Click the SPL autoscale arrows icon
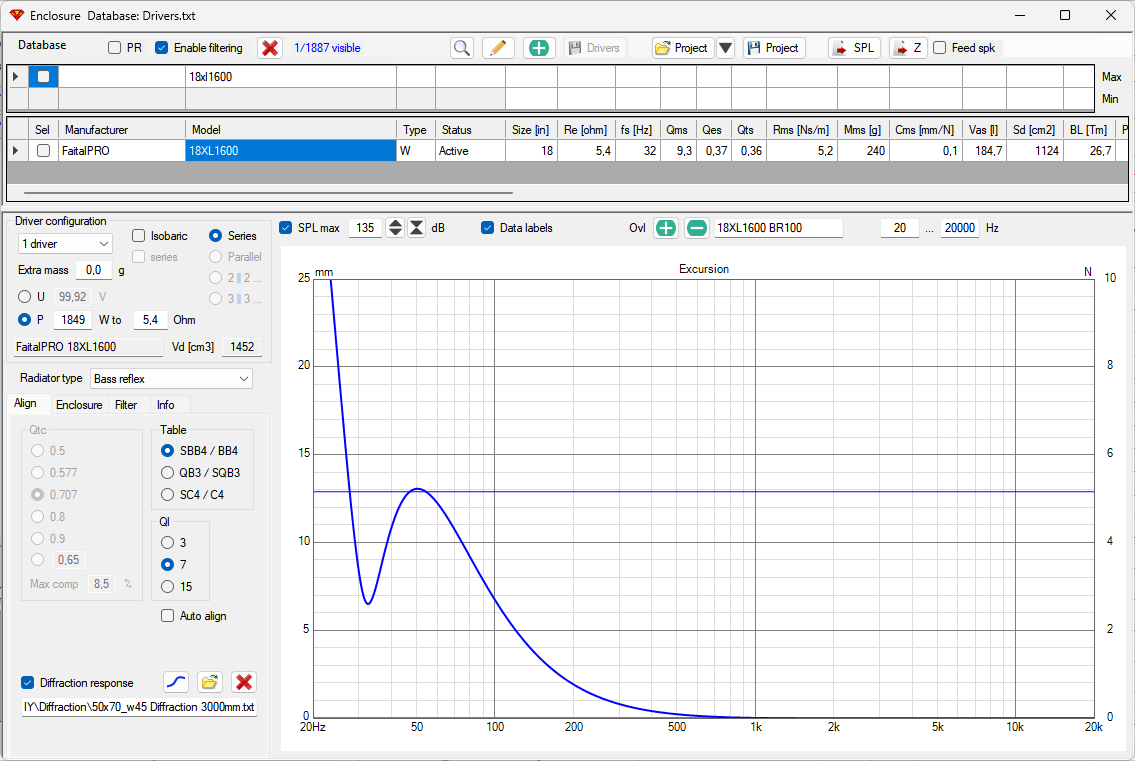1135x761 pixels. (417, 228)
